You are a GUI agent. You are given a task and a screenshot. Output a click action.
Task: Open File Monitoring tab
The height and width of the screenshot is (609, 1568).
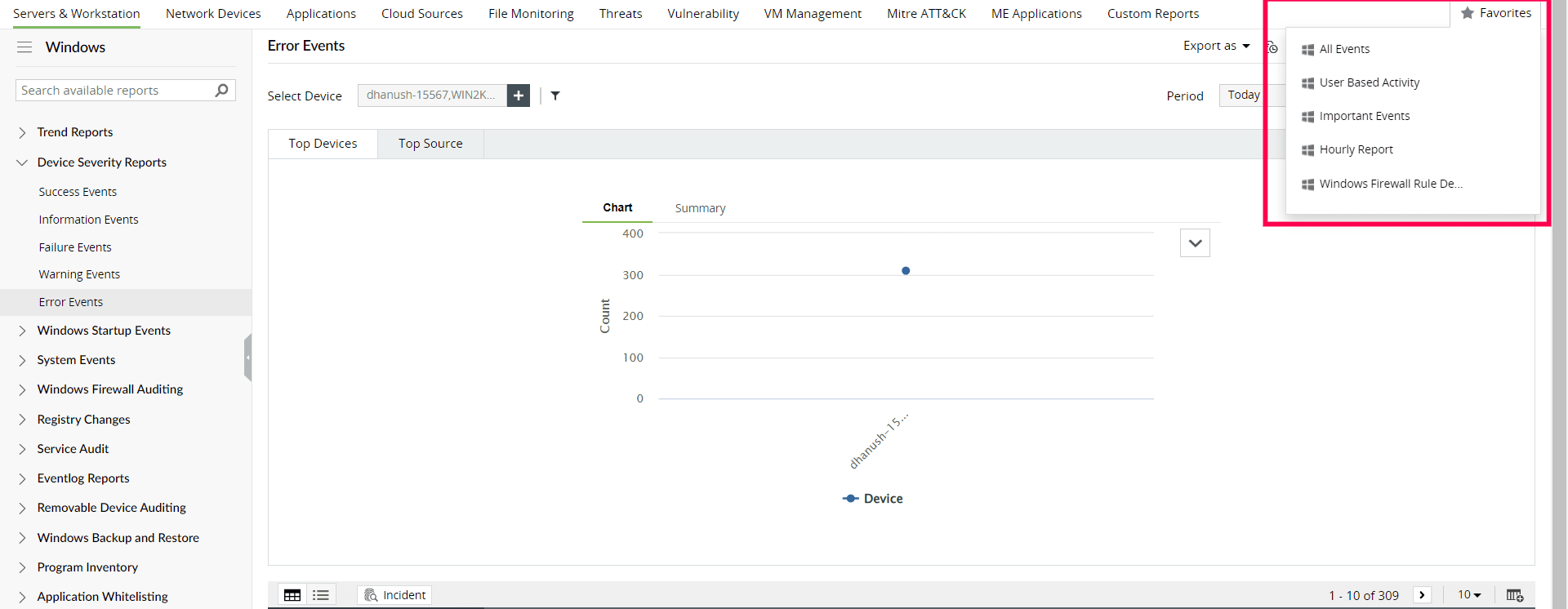[531, 14]
